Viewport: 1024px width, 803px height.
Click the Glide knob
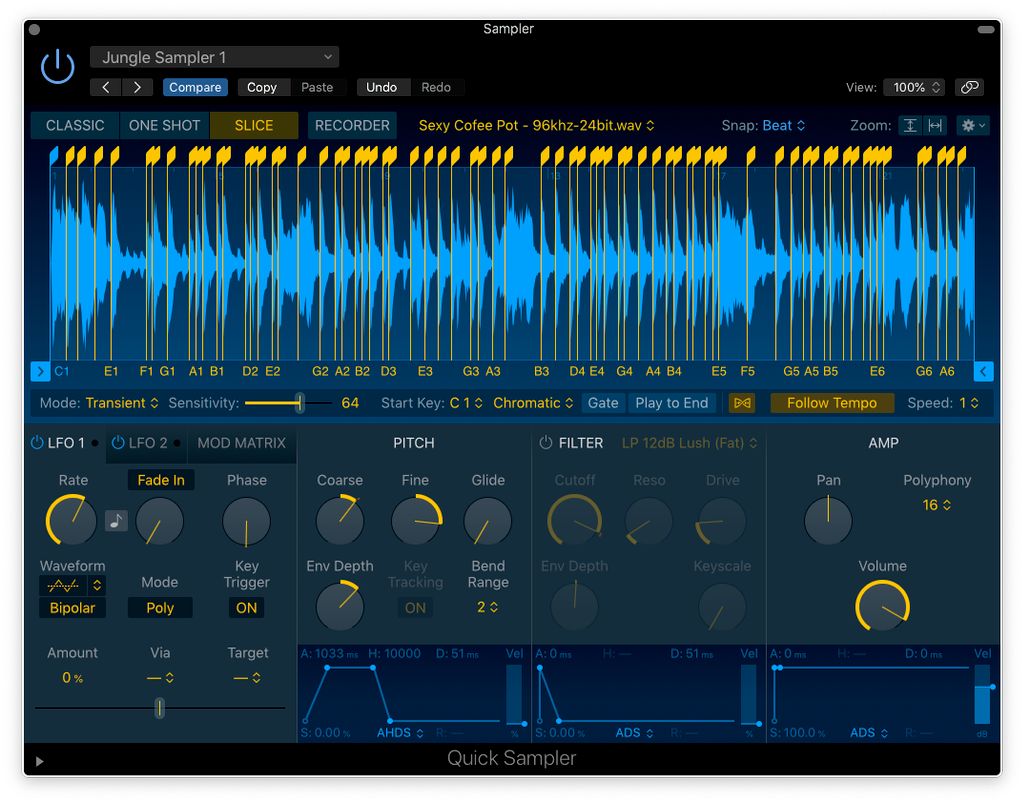(x=487, y=520)
